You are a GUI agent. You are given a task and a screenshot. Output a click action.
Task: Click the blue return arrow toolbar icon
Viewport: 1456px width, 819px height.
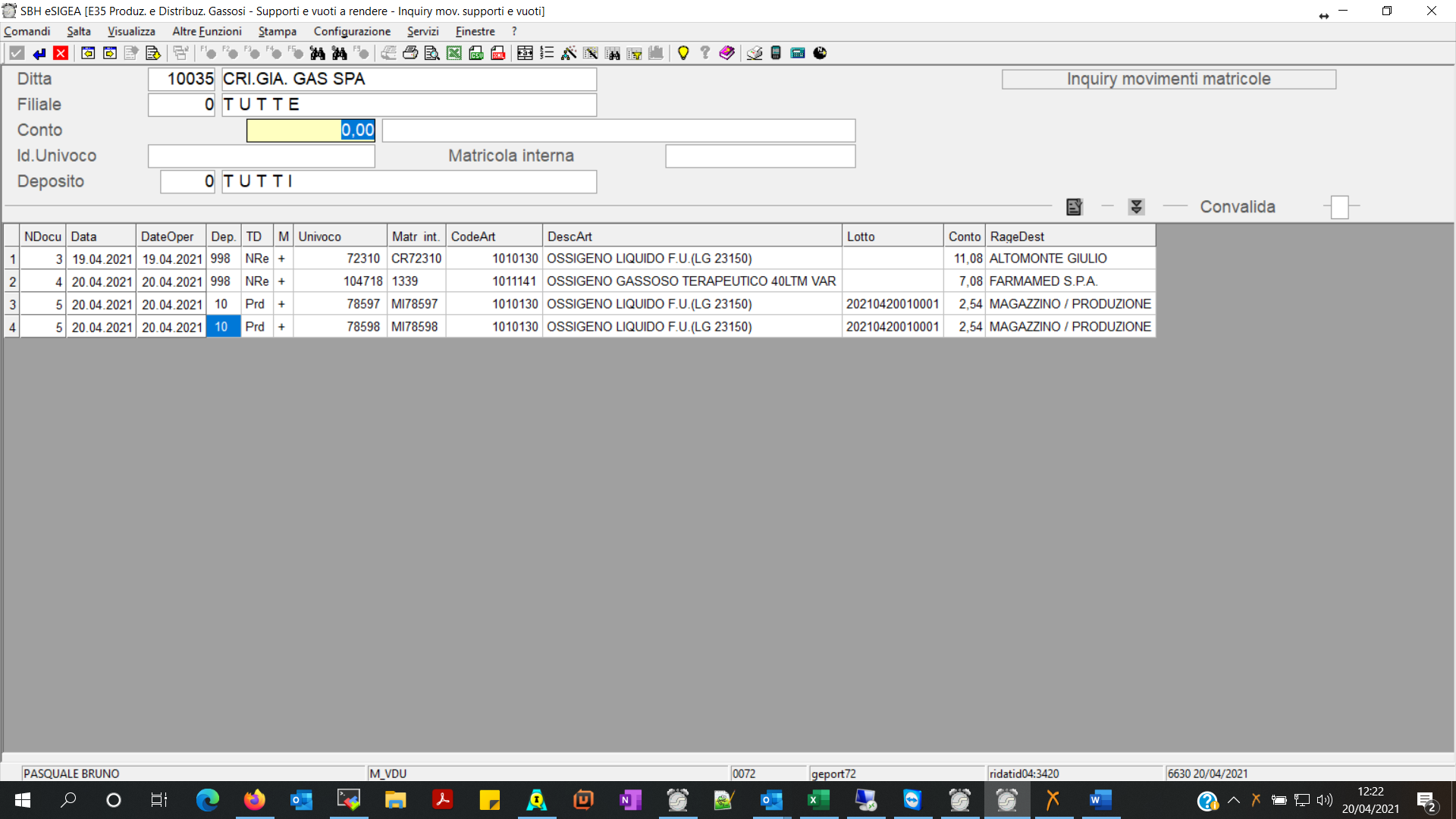point(39,53)
